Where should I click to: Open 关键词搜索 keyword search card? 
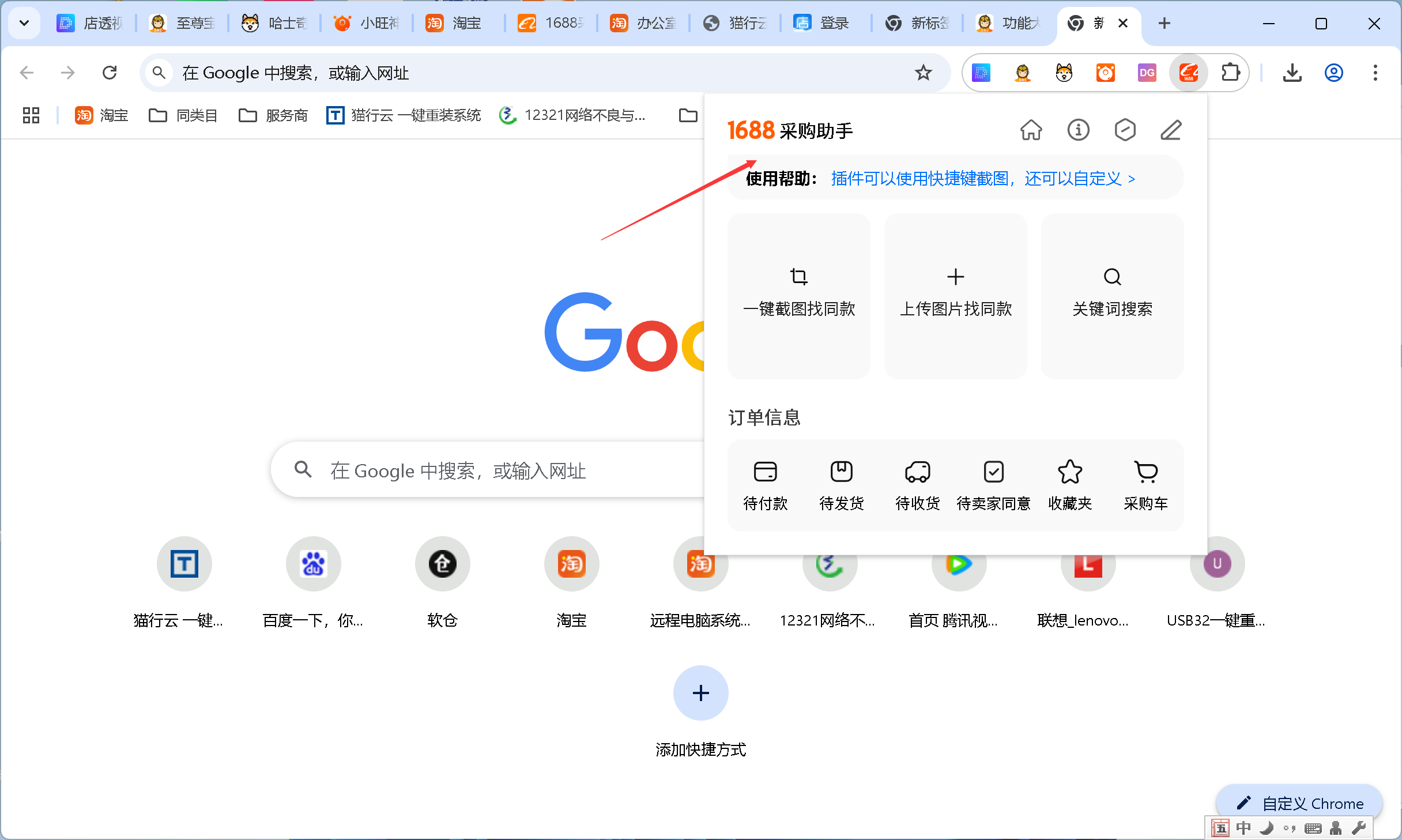[1113, 296]
